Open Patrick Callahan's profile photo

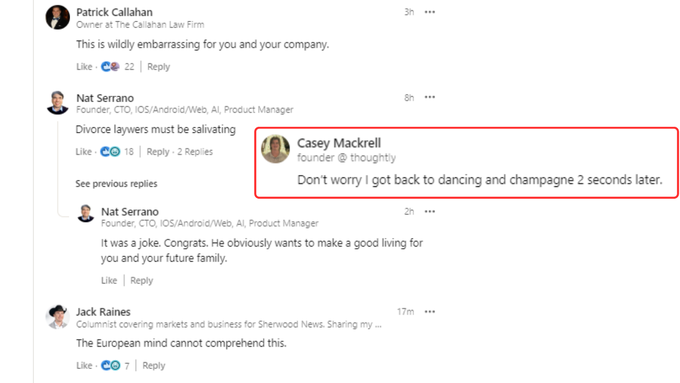pyautogui.click(x=58, y=17)
